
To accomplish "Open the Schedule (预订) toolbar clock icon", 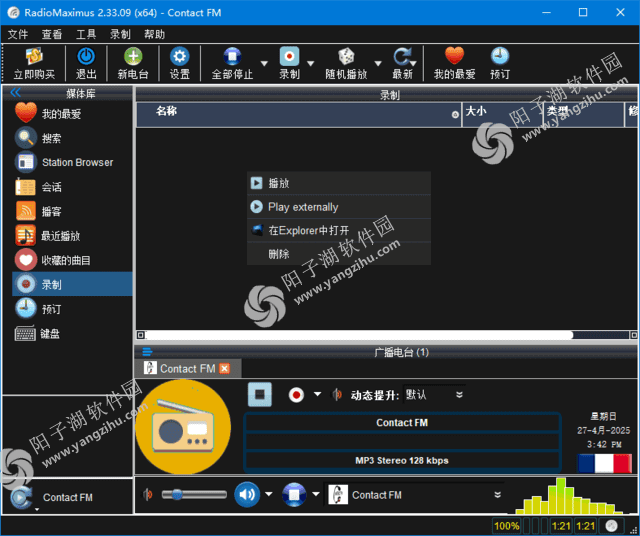I will [500, 63].
